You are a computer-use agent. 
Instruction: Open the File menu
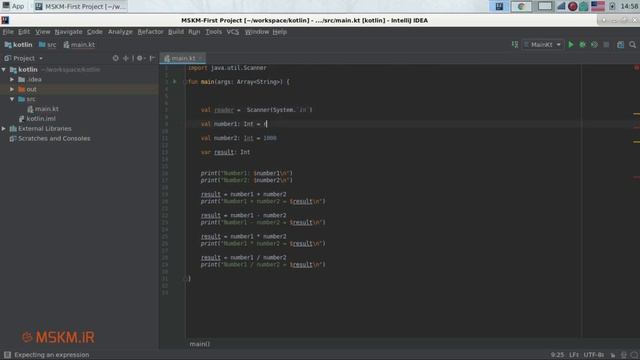tap(8, 32)
